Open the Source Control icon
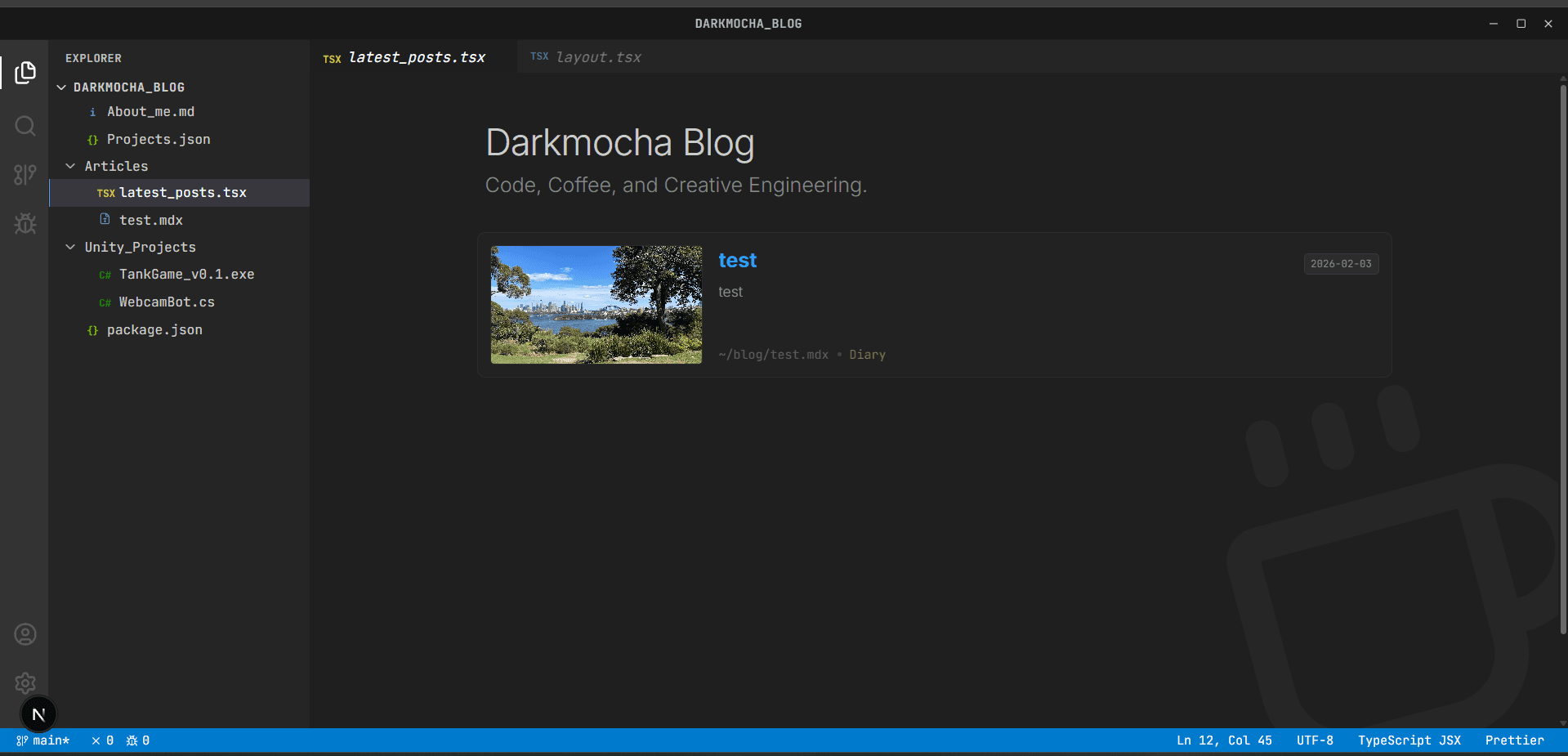 [x=25, y=175]
